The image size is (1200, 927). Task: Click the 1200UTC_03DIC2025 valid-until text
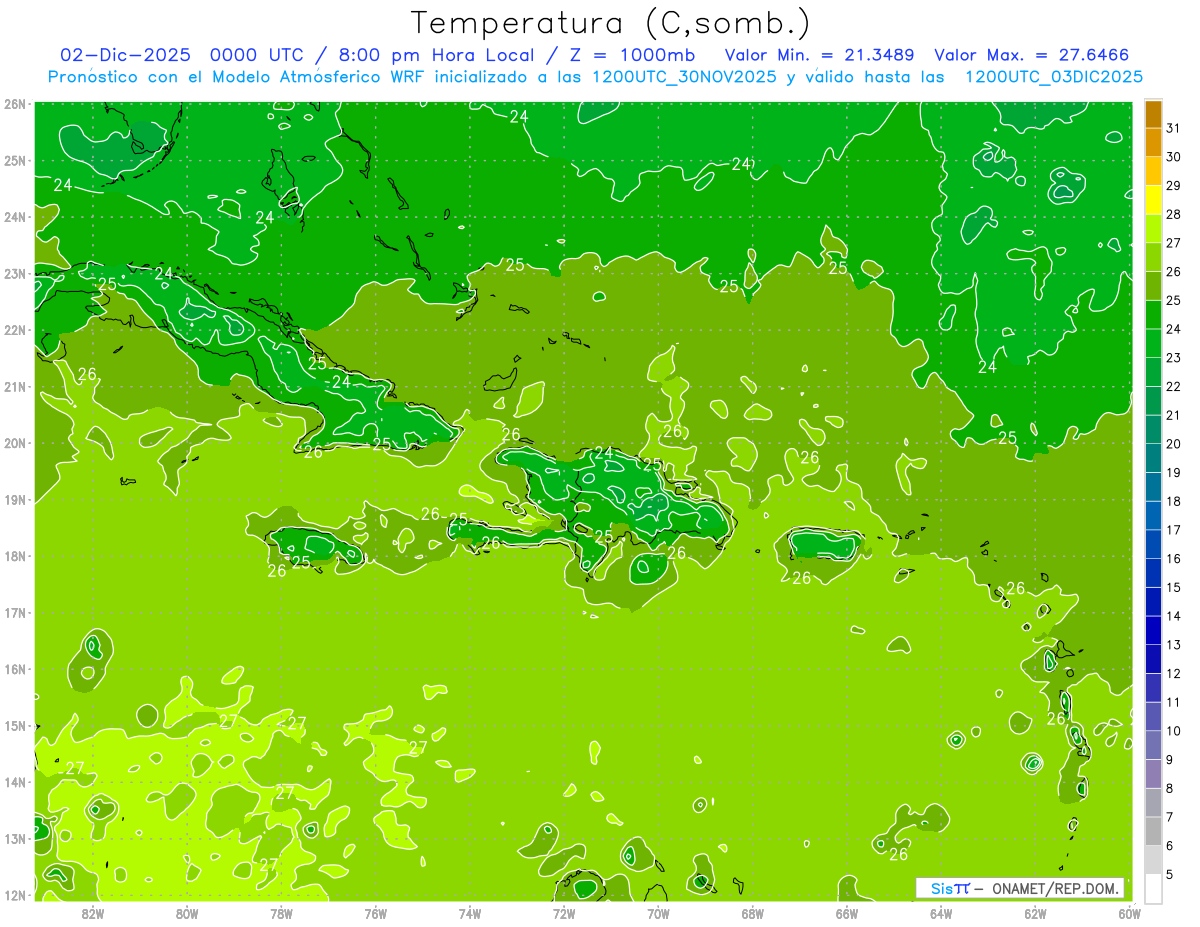pos(1055,77)
